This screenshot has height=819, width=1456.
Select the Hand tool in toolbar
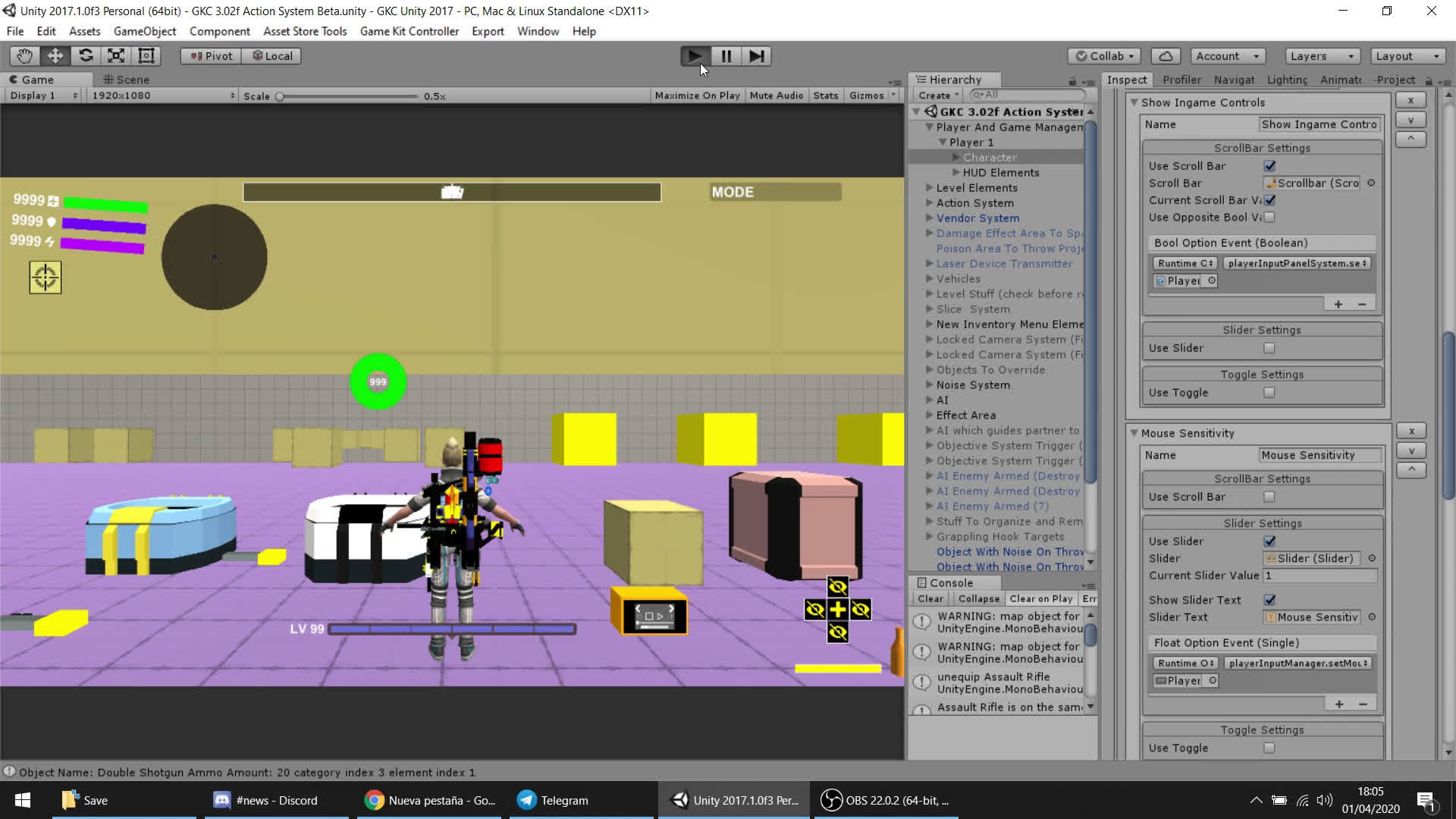click(x=25, y=56)
